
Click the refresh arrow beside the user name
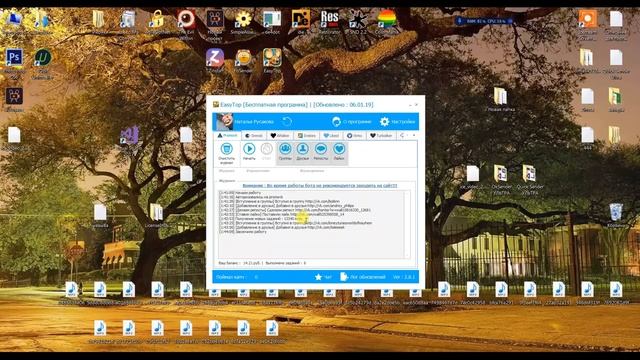(x=287, y=122)
